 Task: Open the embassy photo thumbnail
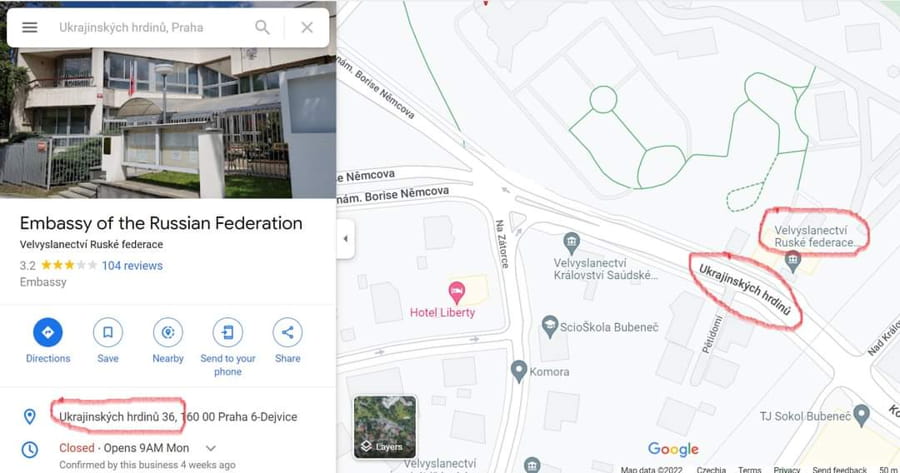168,99
